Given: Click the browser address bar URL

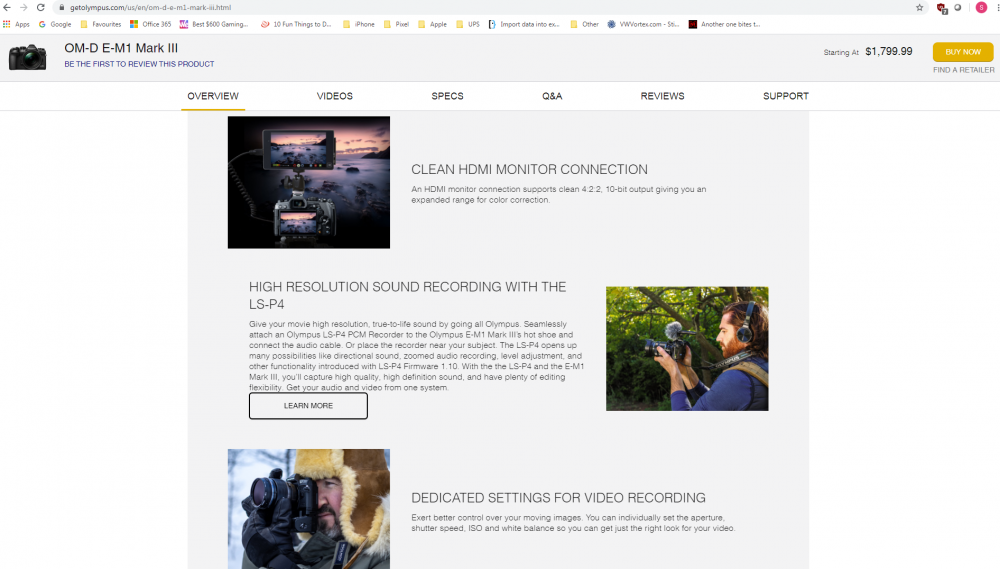Looking at the screenshot, I should coord(150,7).
